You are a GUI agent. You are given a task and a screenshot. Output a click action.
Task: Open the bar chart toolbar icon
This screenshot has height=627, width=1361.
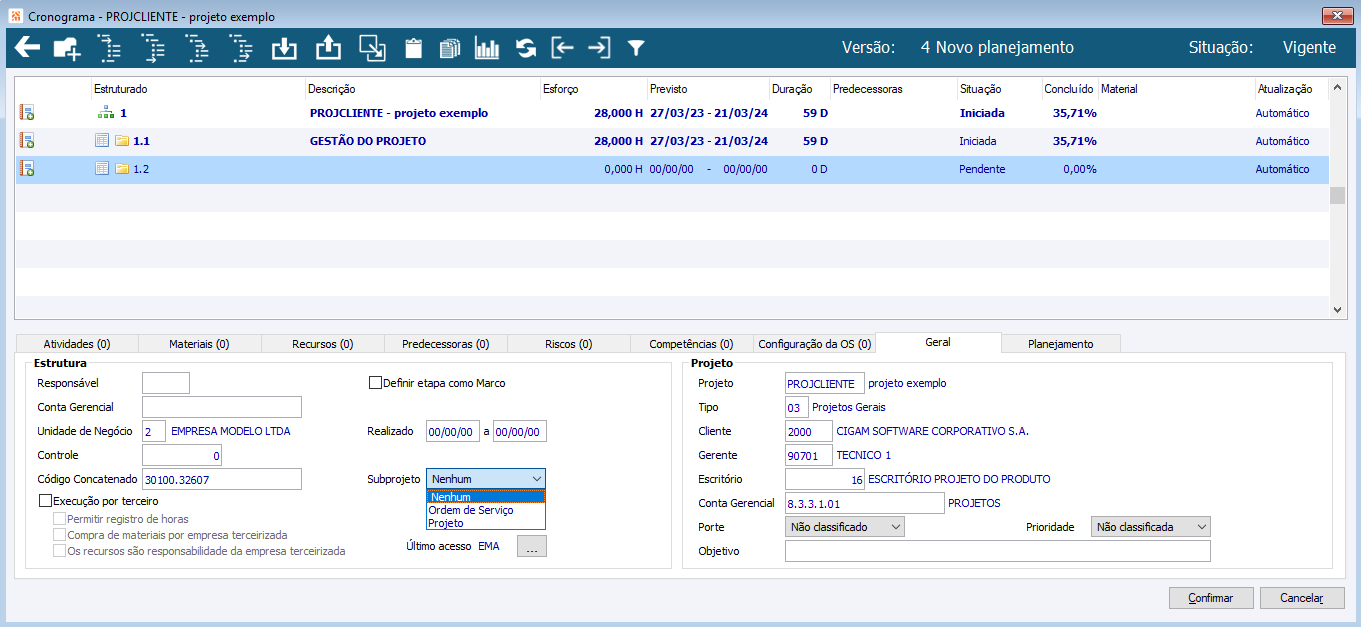pos(487,48)
